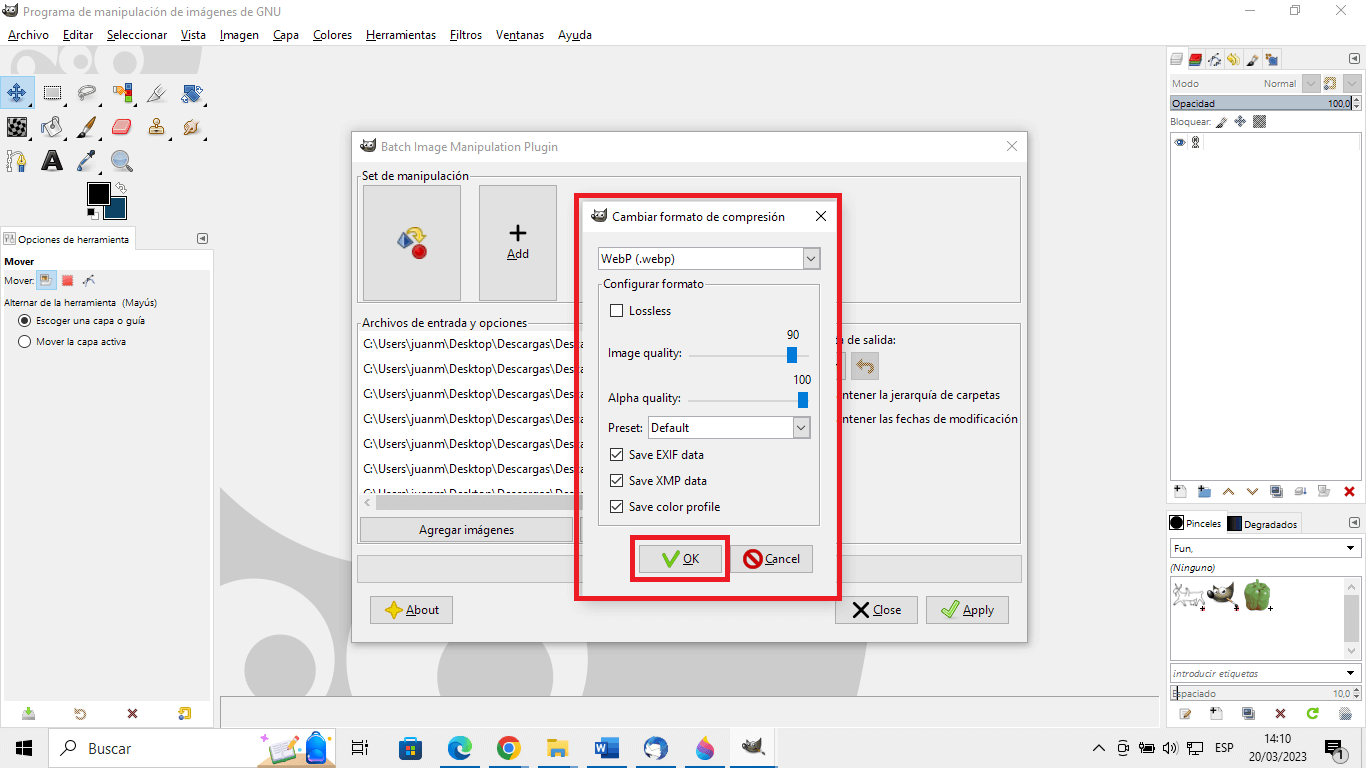Open the Colores menu

pyautogui.click(x=332, y=35)
